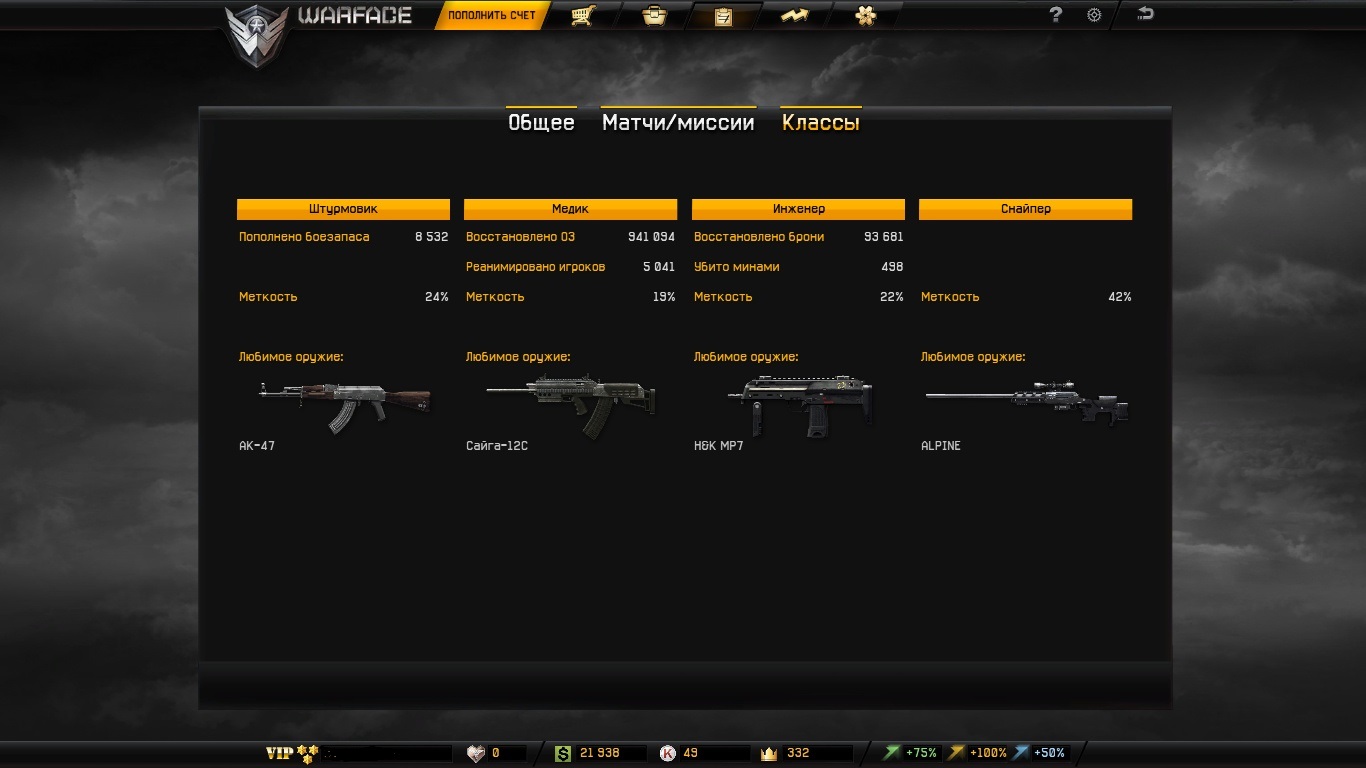Click the ALPINE weapon name
Screen dimensions: 1366x768
pos(940,446)
